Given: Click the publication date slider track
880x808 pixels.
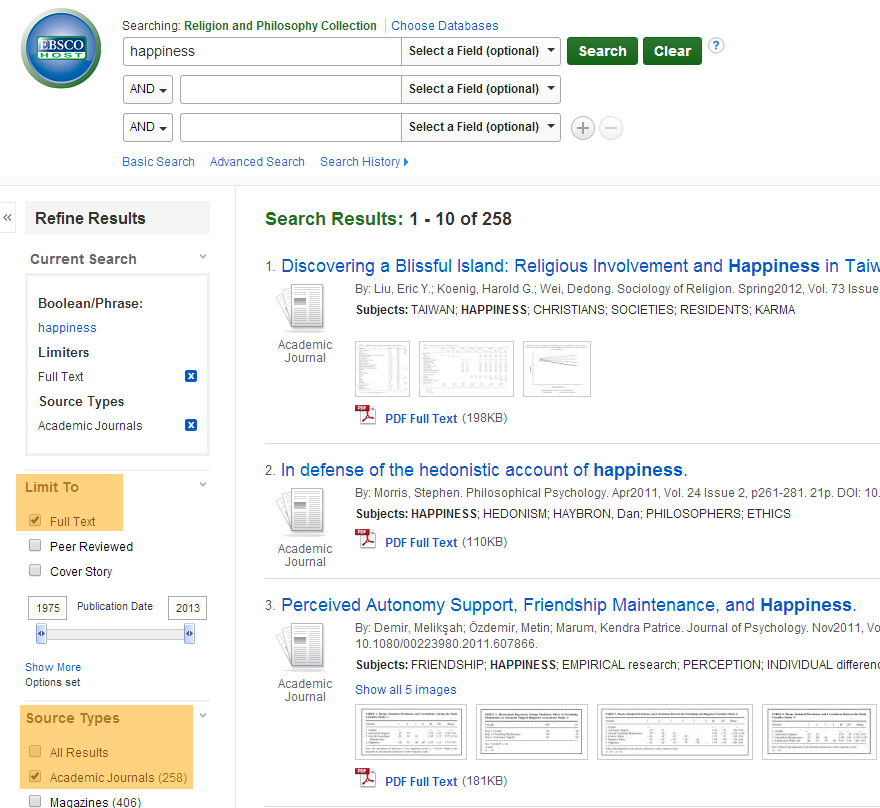Looking at the screenshot, I should (x=115, y=634).
